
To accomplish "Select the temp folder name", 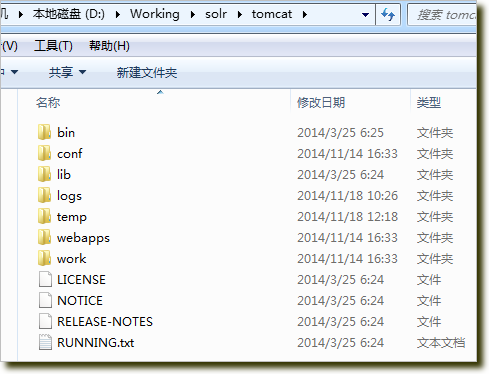I will [x=72, y=217].
